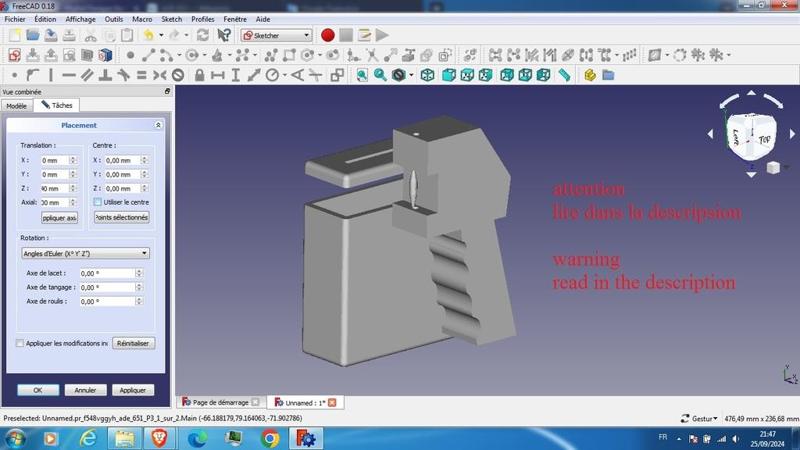This screenshot has width=800, height=450.
Task: Rotate view with navigation cube right arrow
Action: click(x=792, y=134)
